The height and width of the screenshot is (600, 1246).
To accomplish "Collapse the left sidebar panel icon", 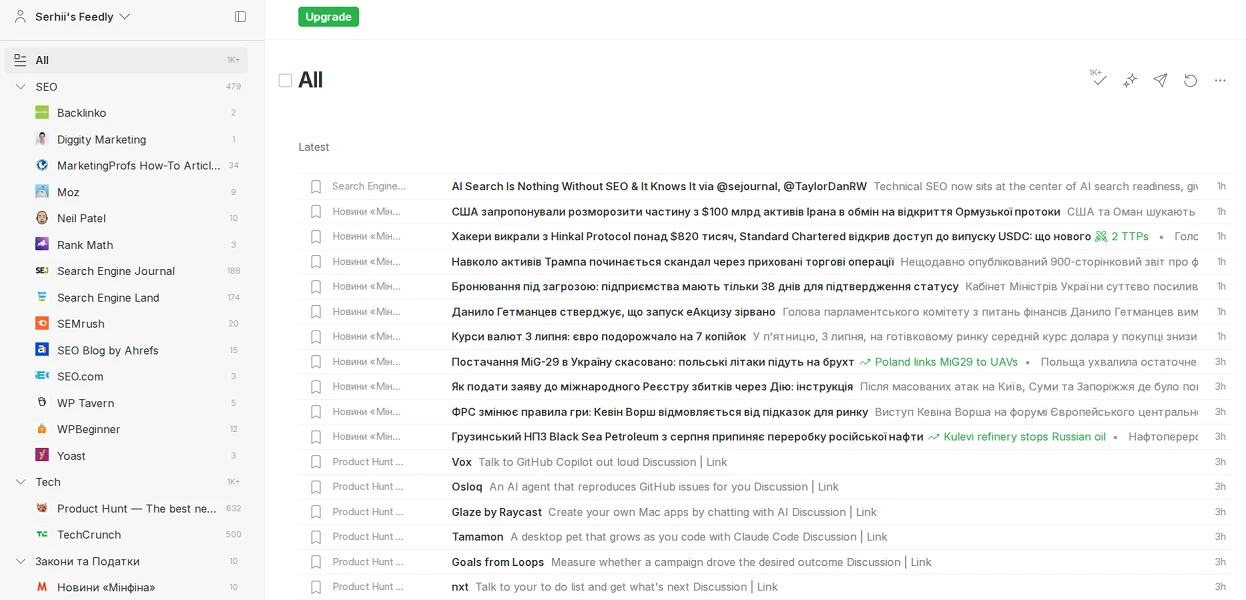I will 240,16.
